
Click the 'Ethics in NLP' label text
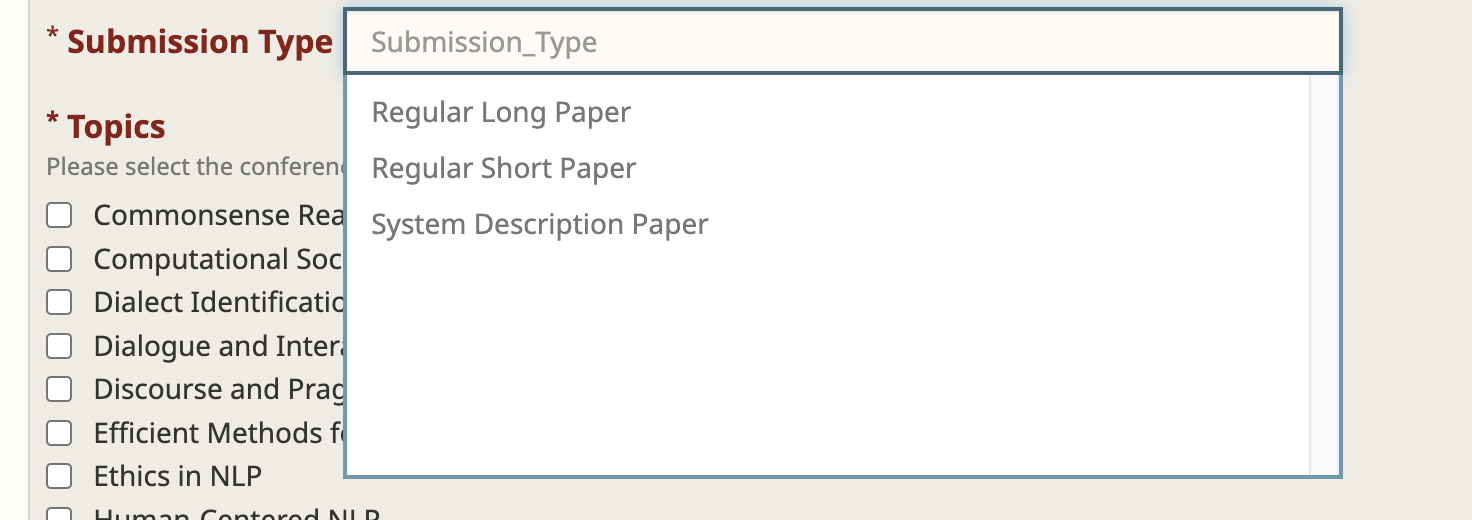177,476
